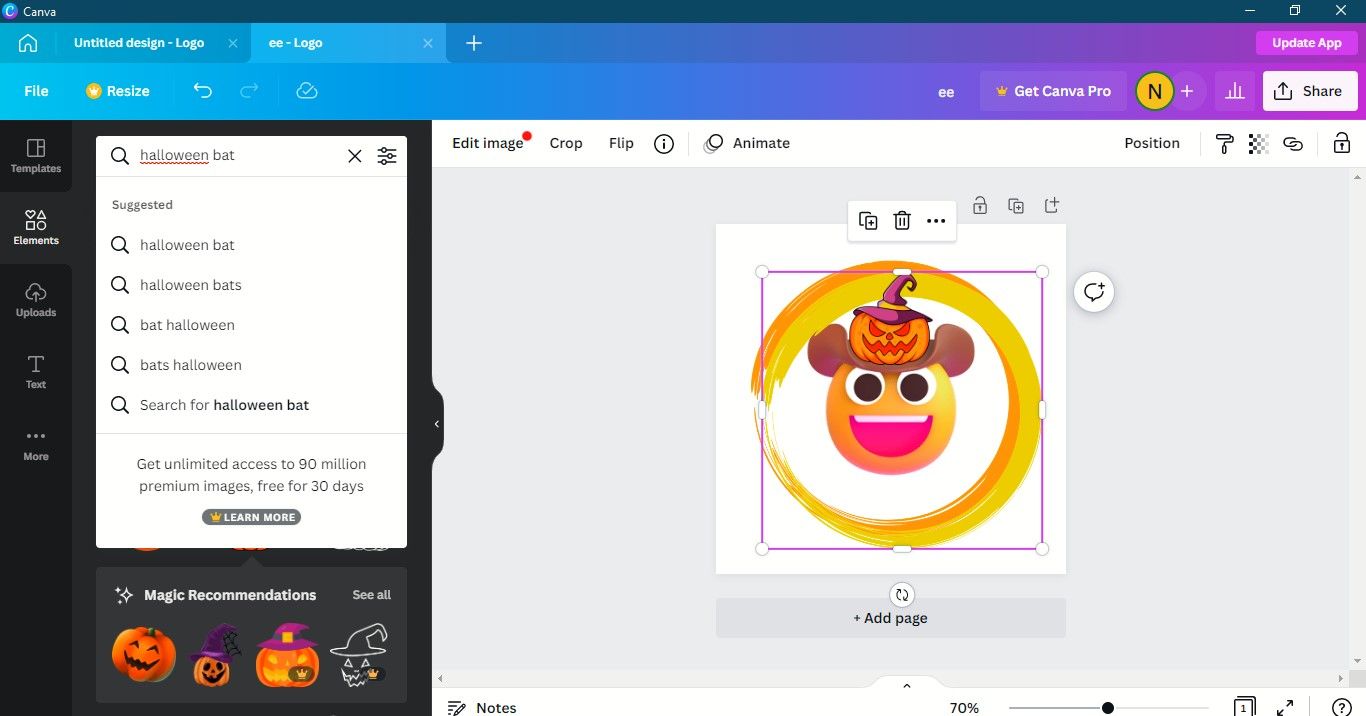Click the Resize button

pyautogui.click(x=118, y=91)
